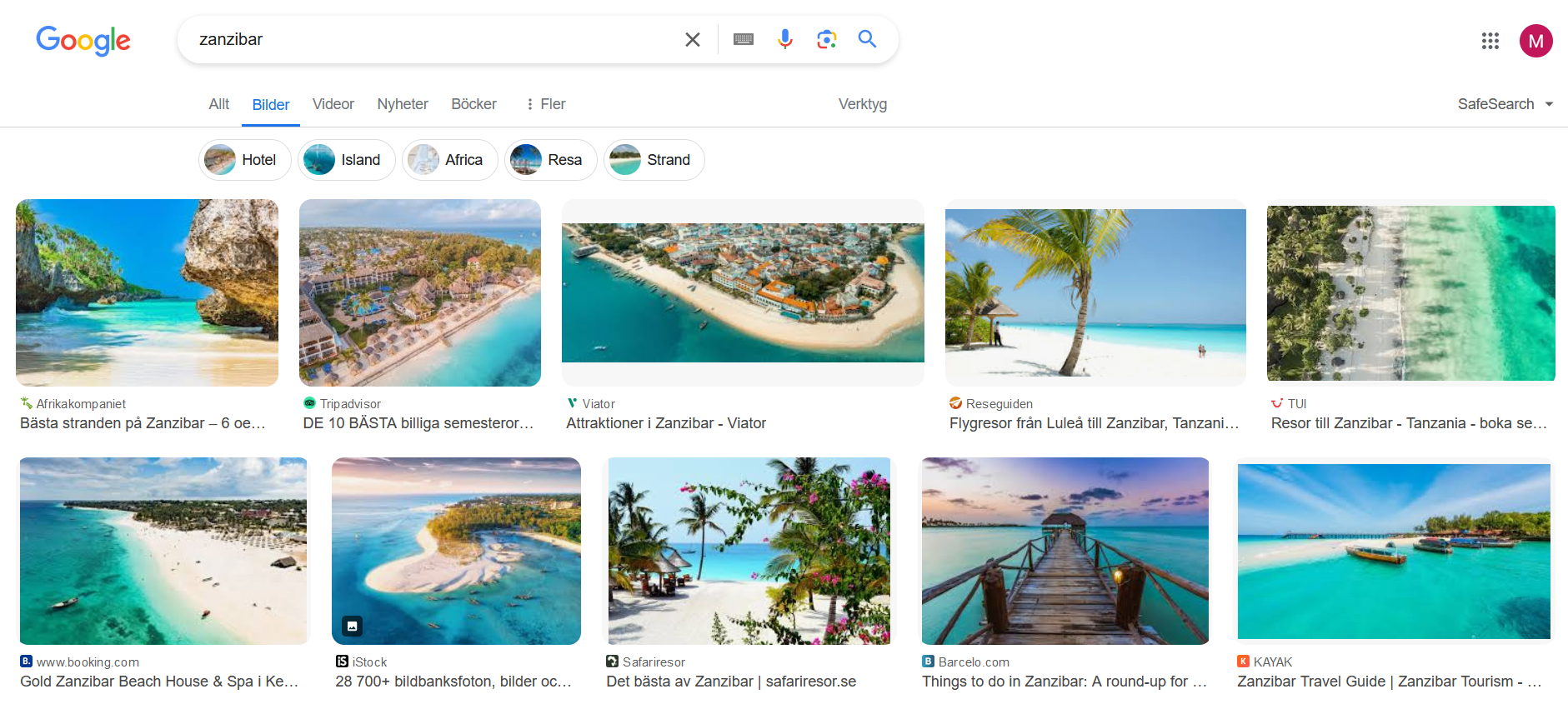
Task: Open Google Lens image search icon
Action: click(826, 40)
